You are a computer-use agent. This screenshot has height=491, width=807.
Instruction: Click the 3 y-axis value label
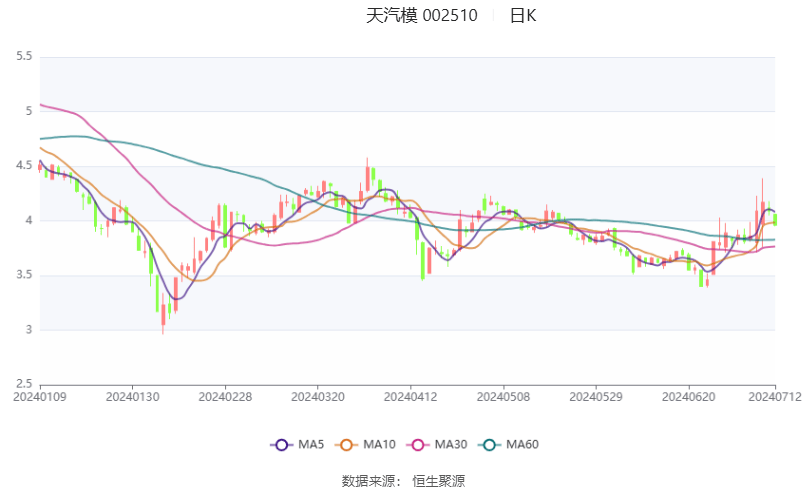(29, 329)
